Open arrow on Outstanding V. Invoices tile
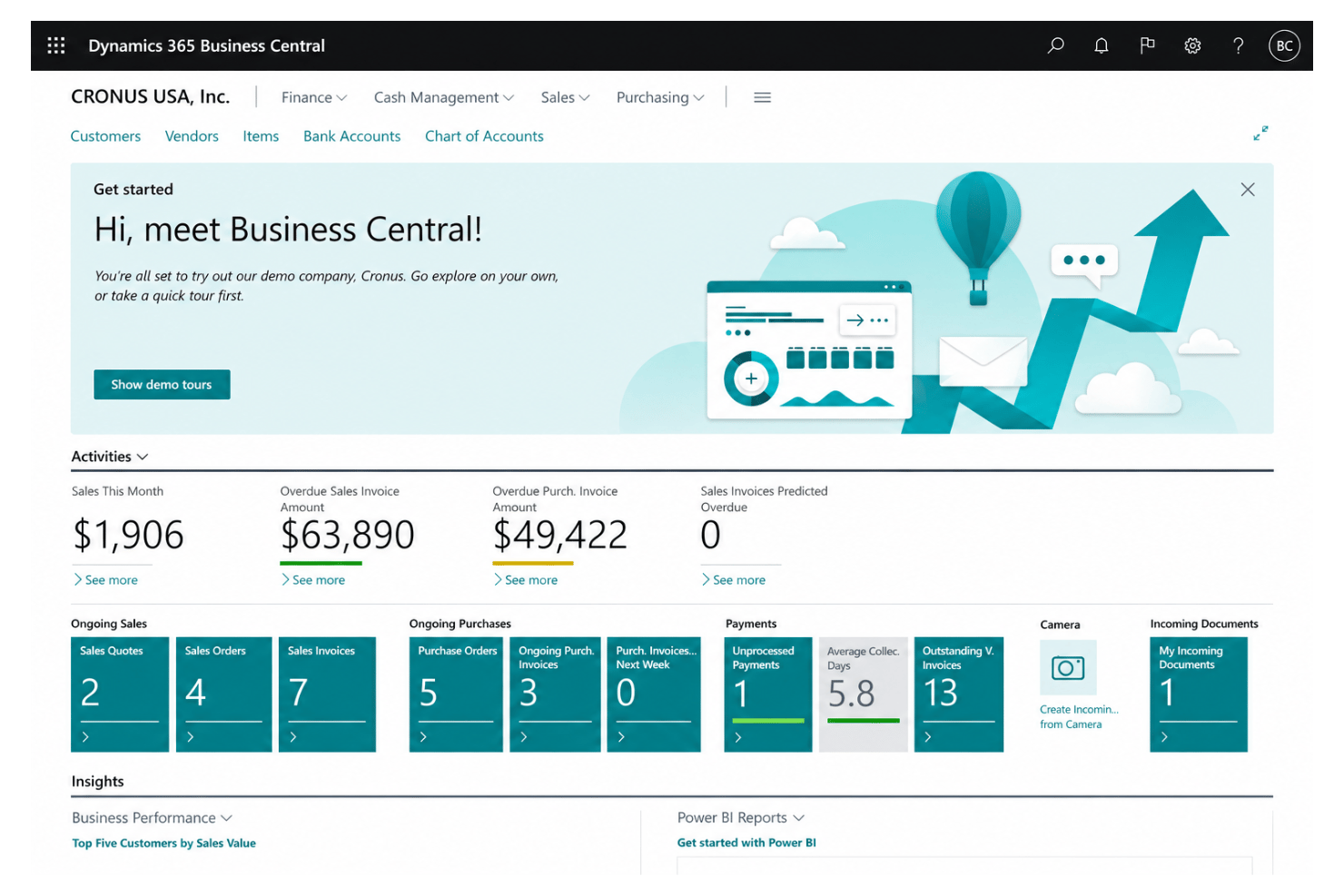This screenshot has height=896, width=1344. pyautogui.click(x=927, y=737)
